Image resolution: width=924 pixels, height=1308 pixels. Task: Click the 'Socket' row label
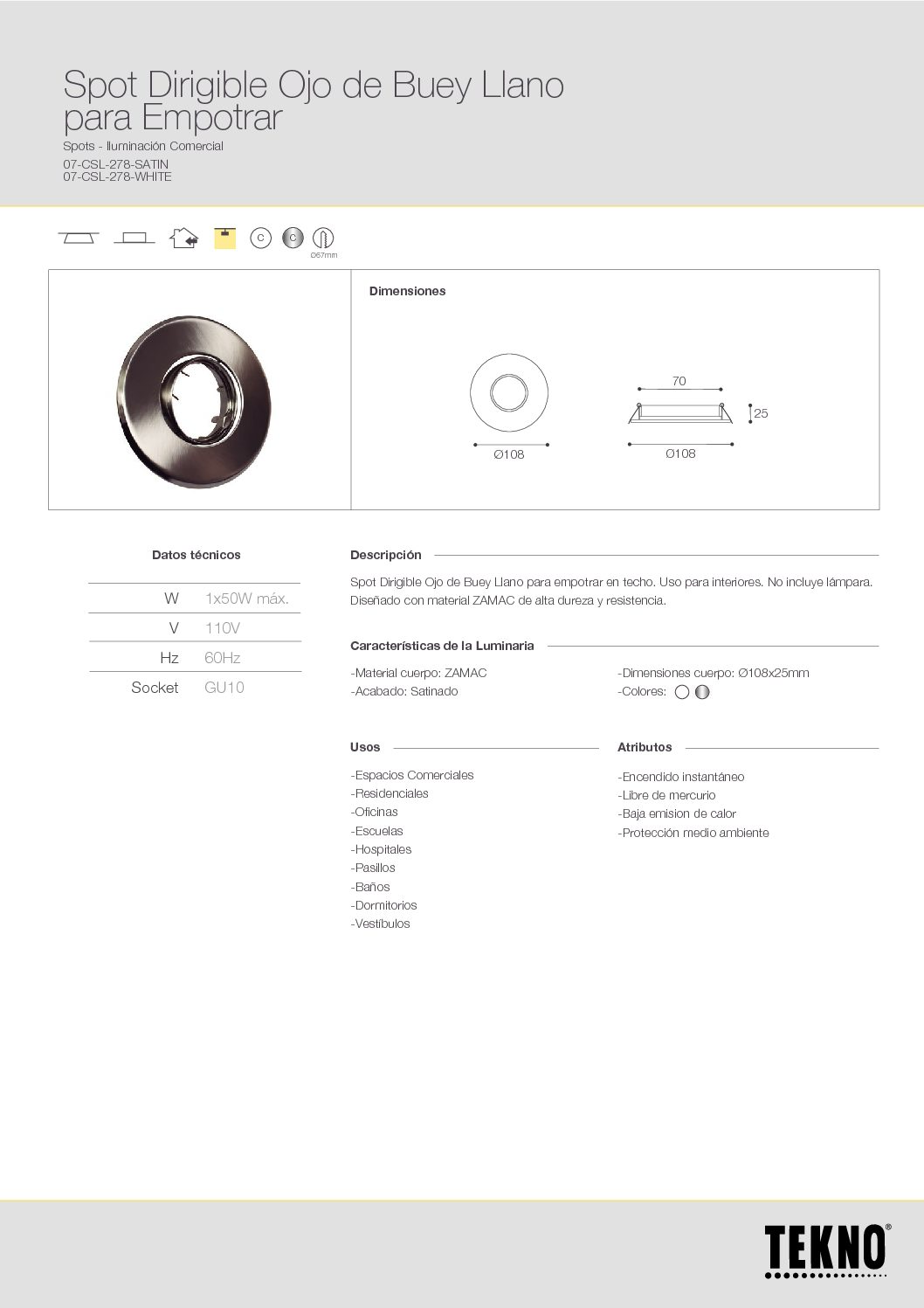pyautogui.click(x=155, y=688)
